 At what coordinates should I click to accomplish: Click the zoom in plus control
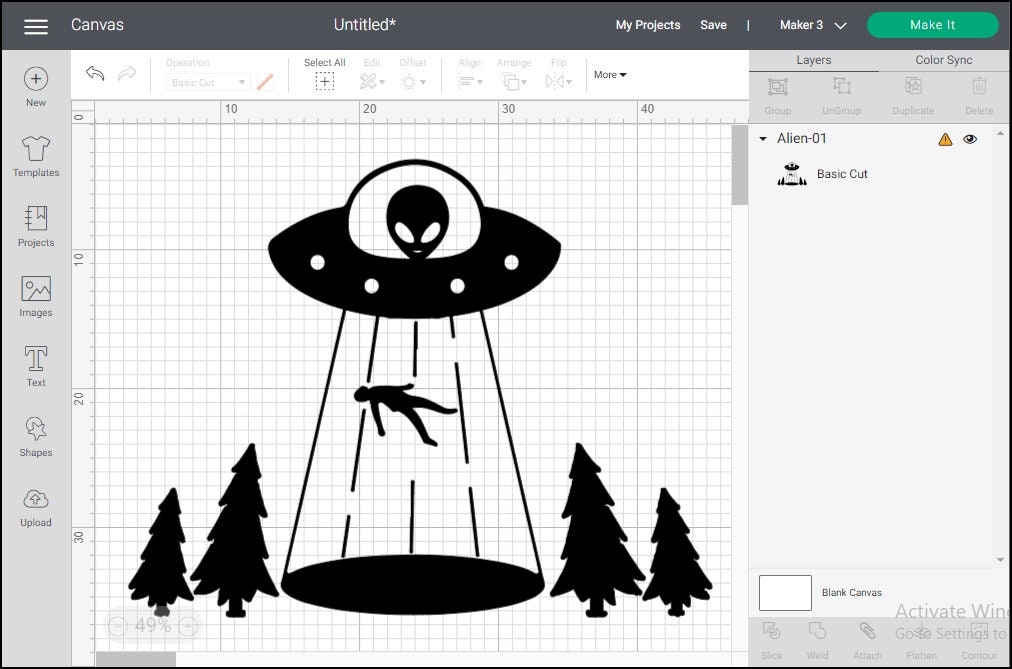tap(187, 625)
